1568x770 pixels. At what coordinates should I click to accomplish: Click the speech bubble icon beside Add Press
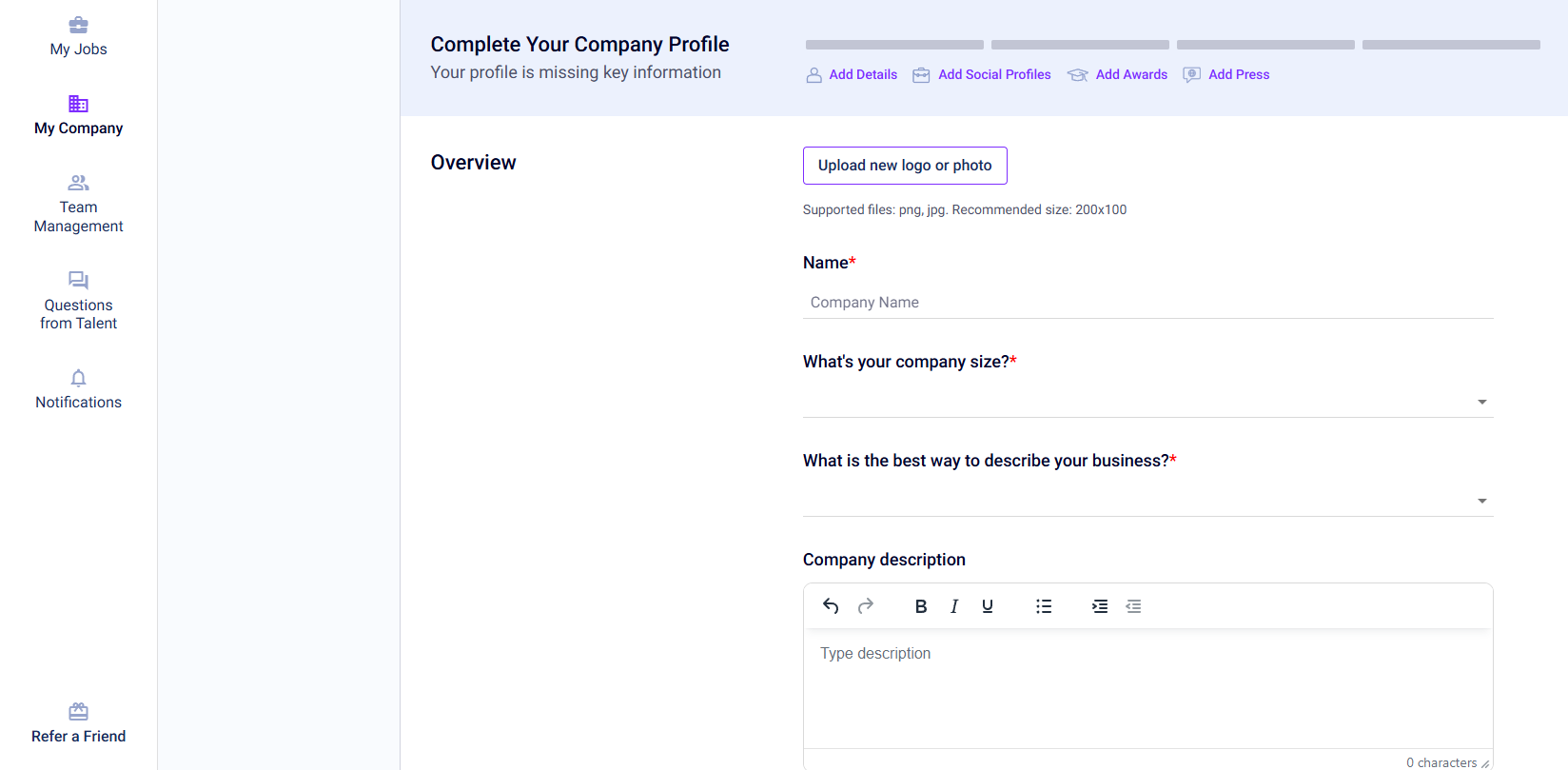[1191, 75]
